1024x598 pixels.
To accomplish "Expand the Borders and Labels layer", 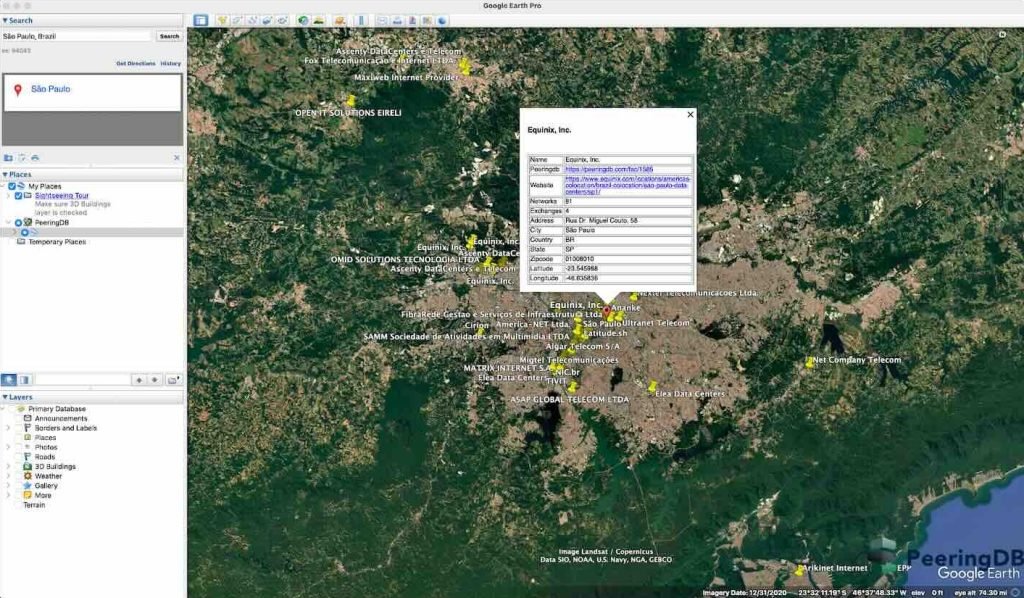I will (9, 428).
